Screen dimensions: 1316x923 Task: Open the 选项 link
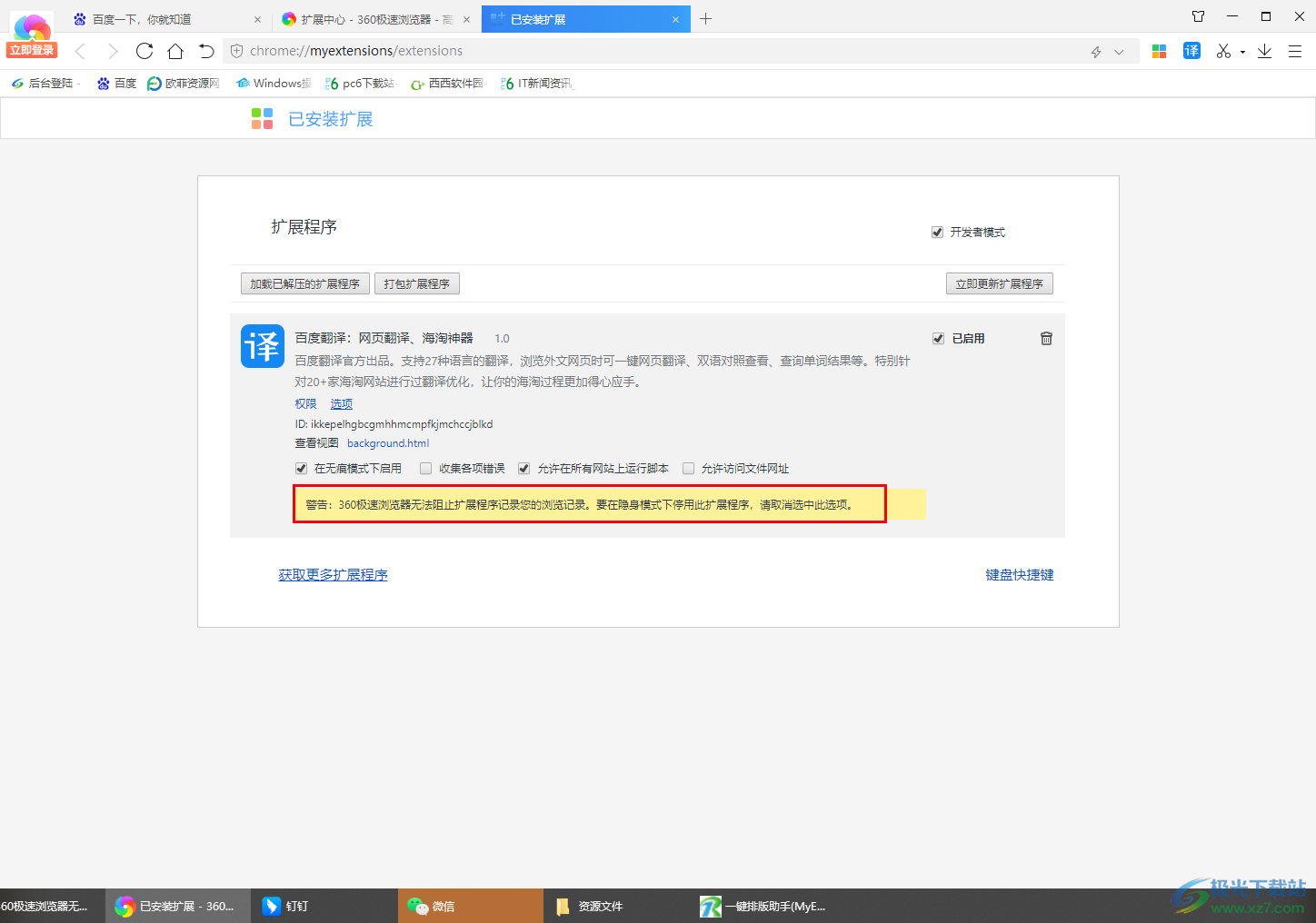coord(341,404)
